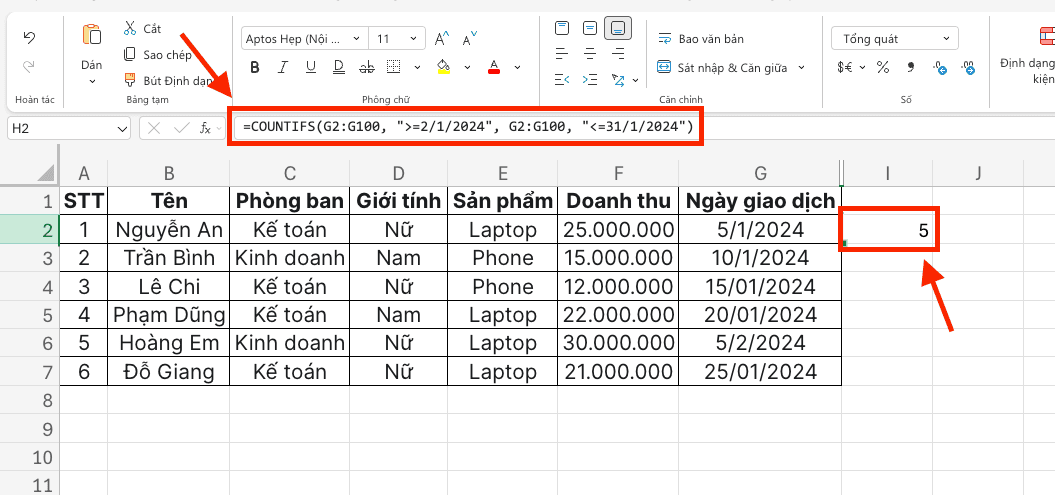Select column G header

(x=760, y=173)
